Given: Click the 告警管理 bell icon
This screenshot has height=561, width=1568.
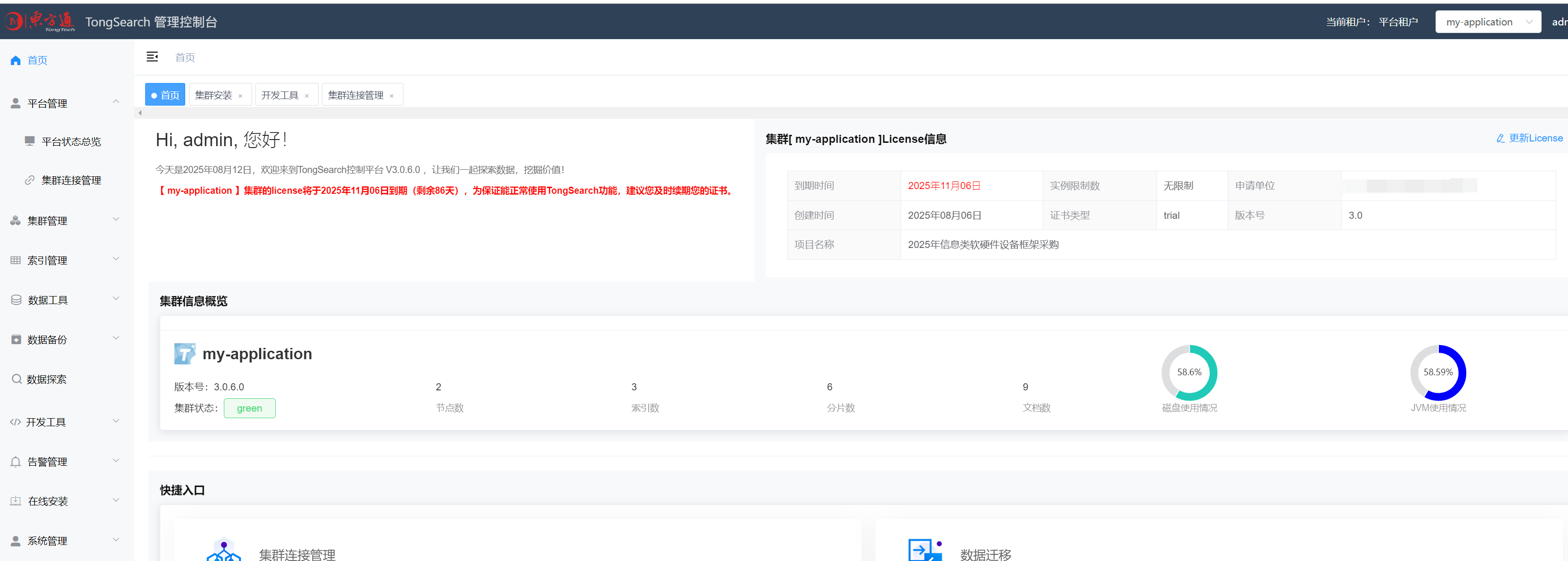Looking at the screenshot, I should 16,462.
